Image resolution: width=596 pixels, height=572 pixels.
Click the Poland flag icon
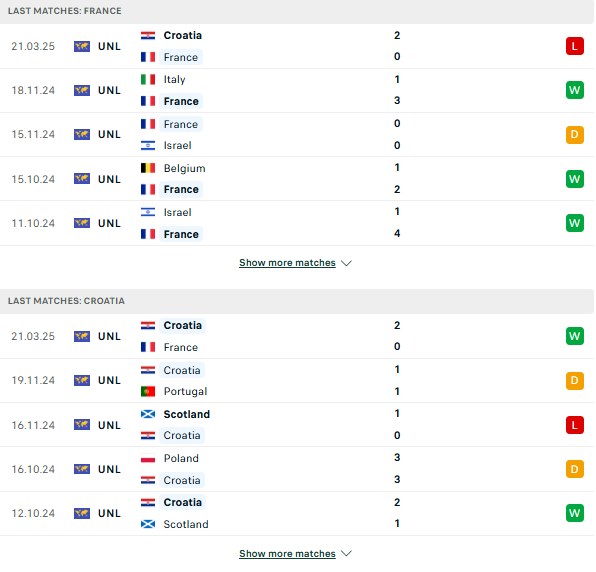tap(148, 458)
